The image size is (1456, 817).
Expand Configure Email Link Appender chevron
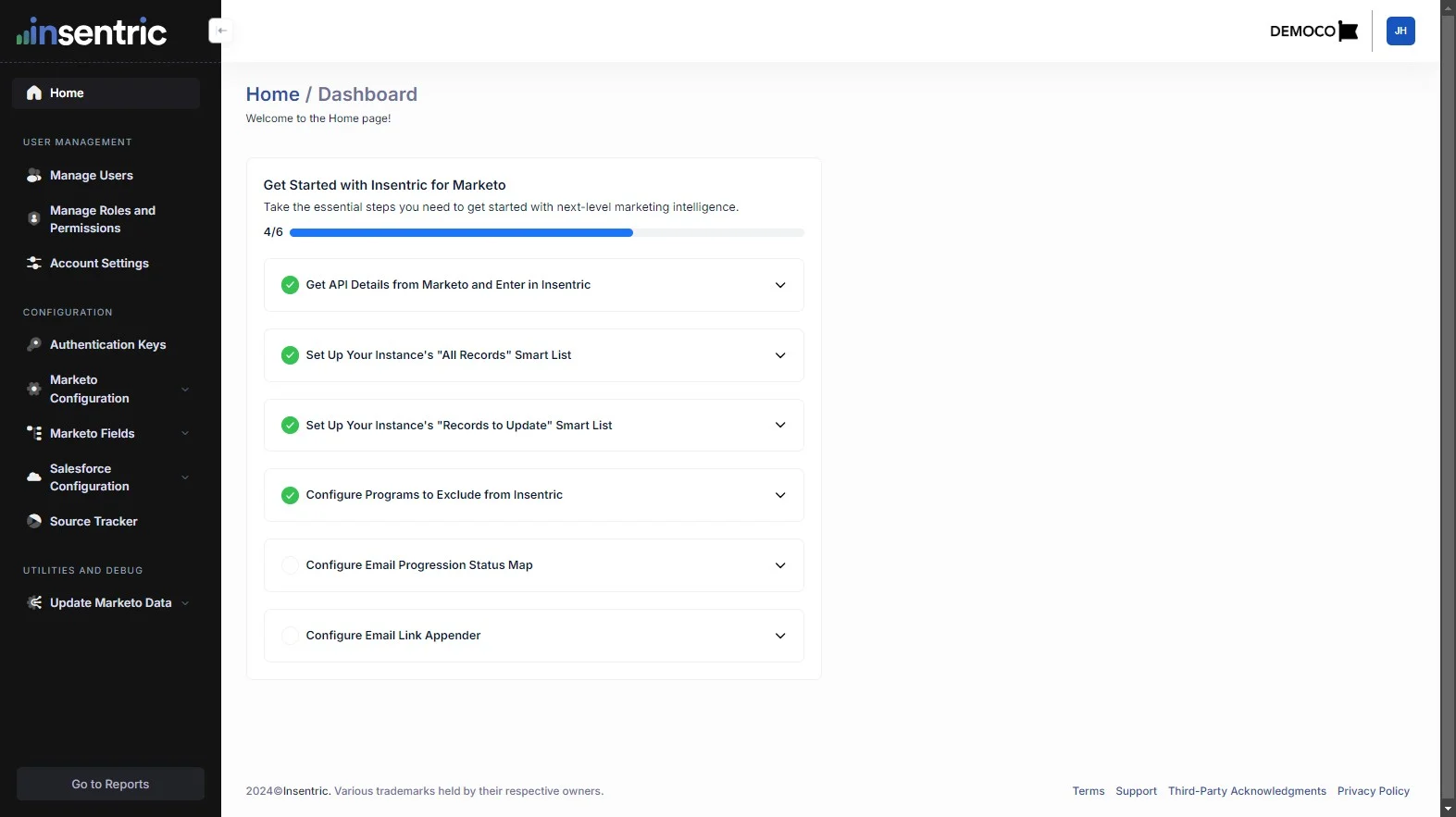coord(780,636)
